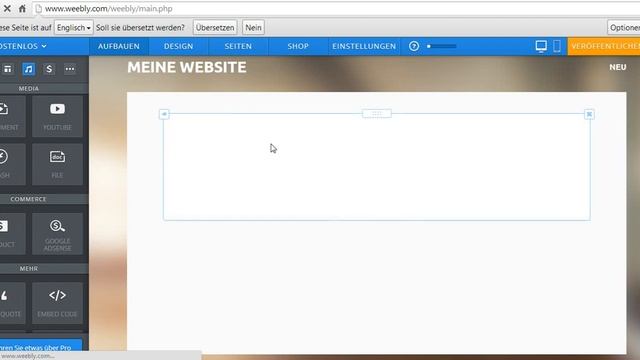Select the YouTube element

[57, 116]
